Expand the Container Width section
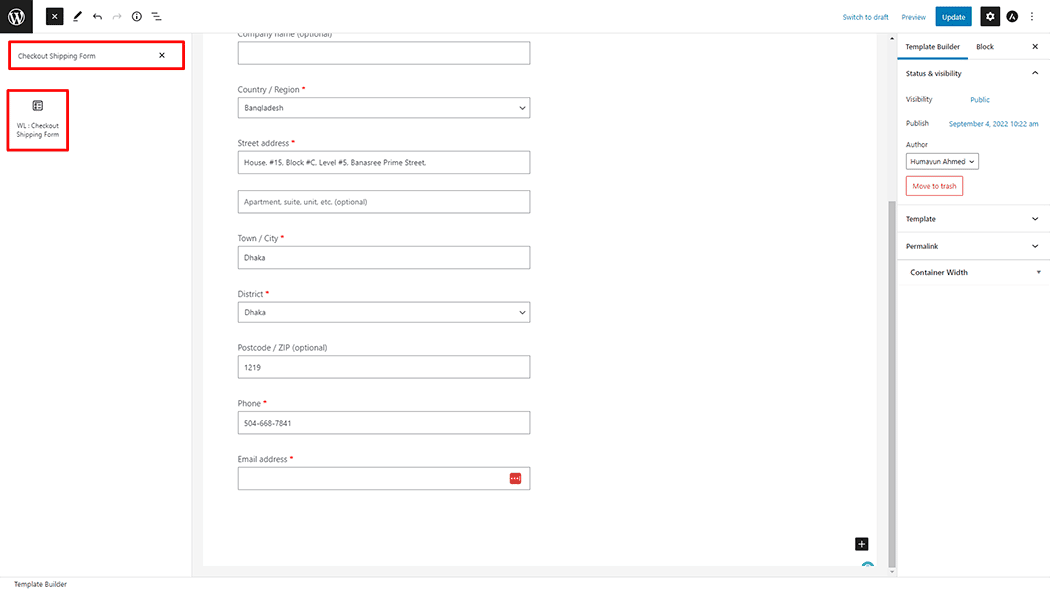Image resolution: width=1050 pixels, height=590 pixels. (x=972, y=272)
